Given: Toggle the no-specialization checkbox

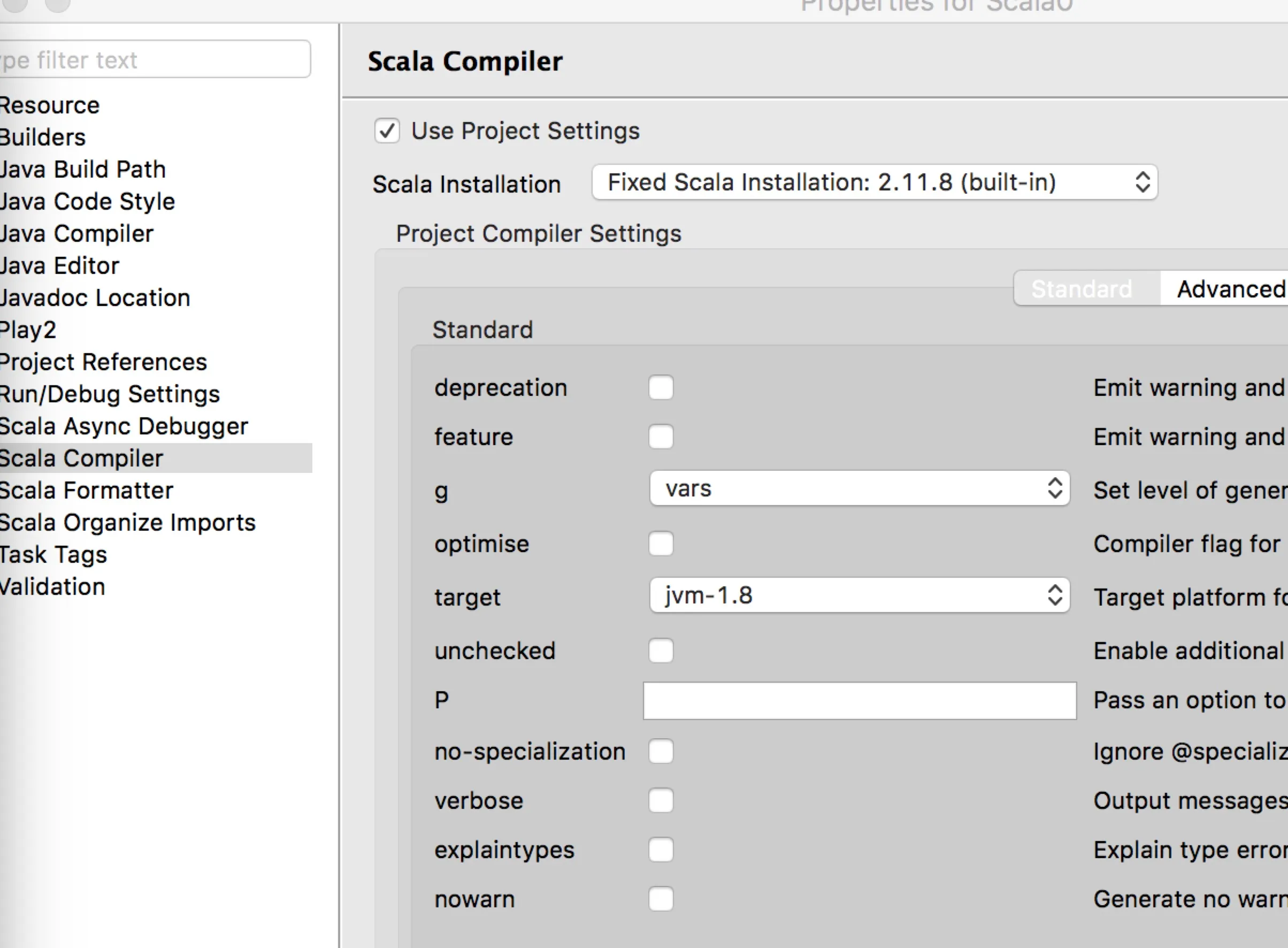Looking at the screenshot, I should pos(661,752).
